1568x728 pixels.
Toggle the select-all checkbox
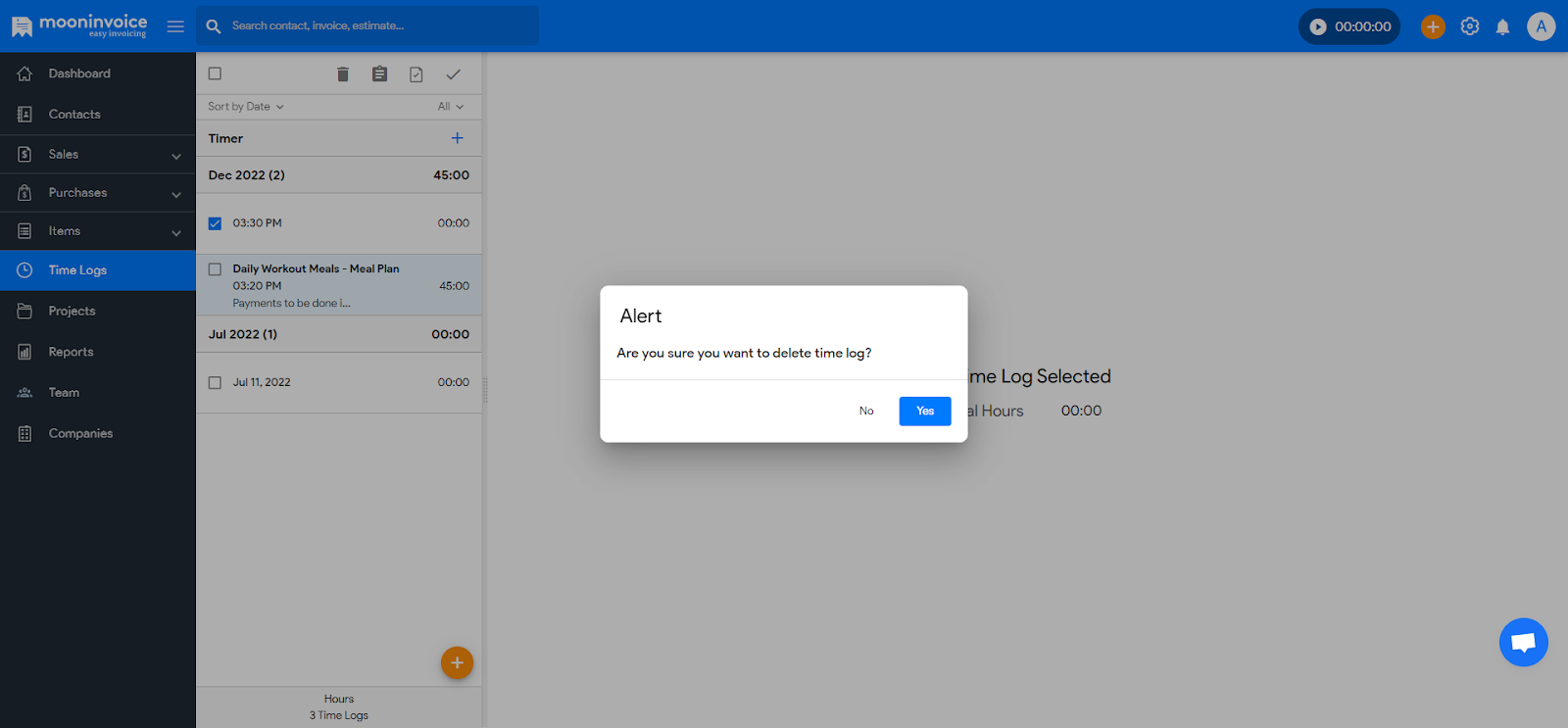[x=215, y=73]
